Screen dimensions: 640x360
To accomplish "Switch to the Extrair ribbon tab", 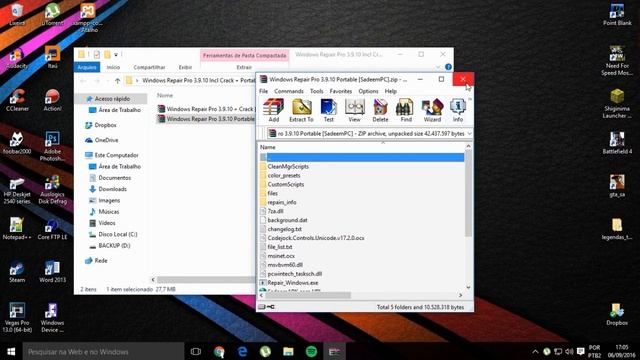I will [244, 67].
